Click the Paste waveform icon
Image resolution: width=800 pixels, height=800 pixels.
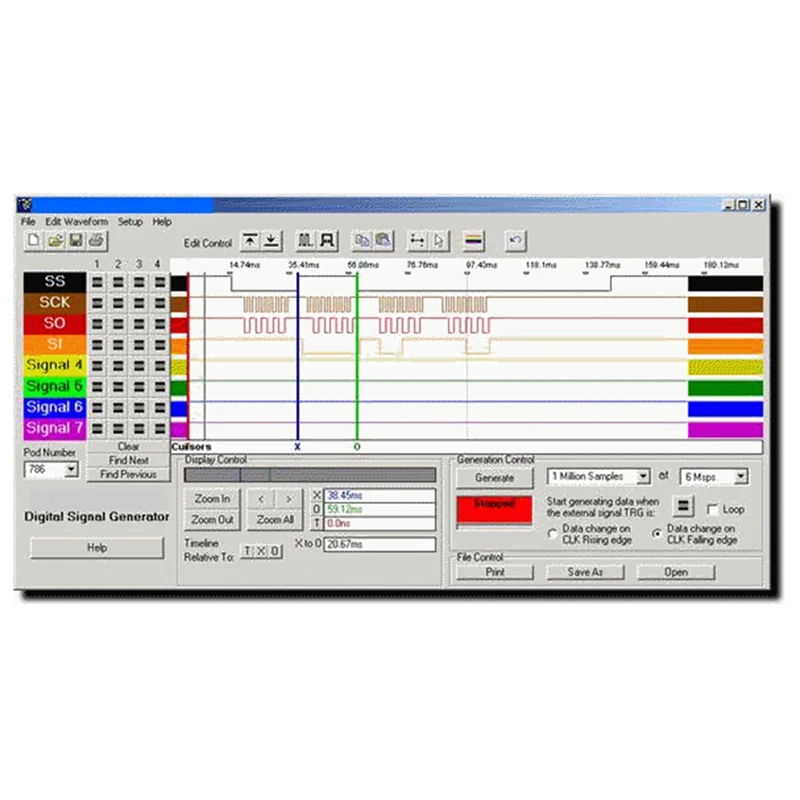(383, 241)
